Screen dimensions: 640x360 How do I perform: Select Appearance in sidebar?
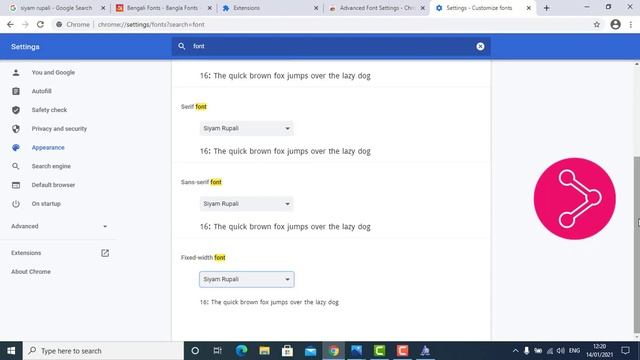(48, 147)
